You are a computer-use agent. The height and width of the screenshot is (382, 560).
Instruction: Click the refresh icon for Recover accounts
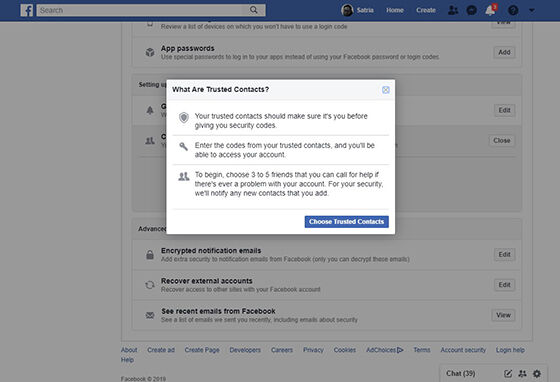pyautogui.click(x=150, y=285)
